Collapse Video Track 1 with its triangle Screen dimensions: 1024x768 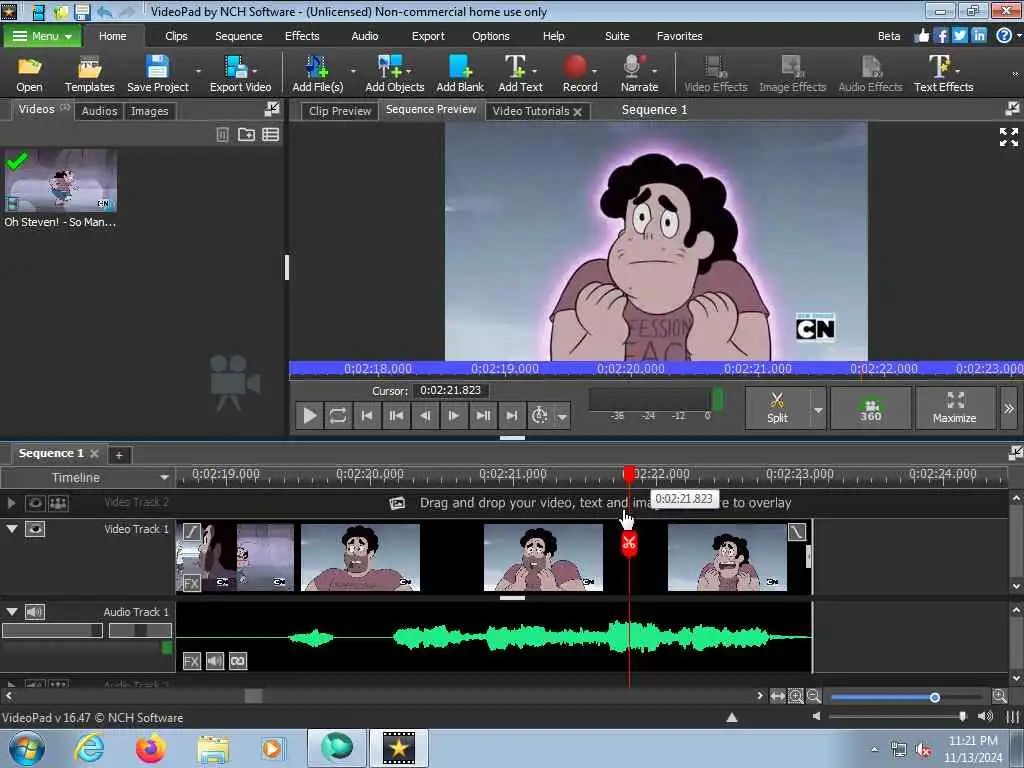[x=12, y=528]
